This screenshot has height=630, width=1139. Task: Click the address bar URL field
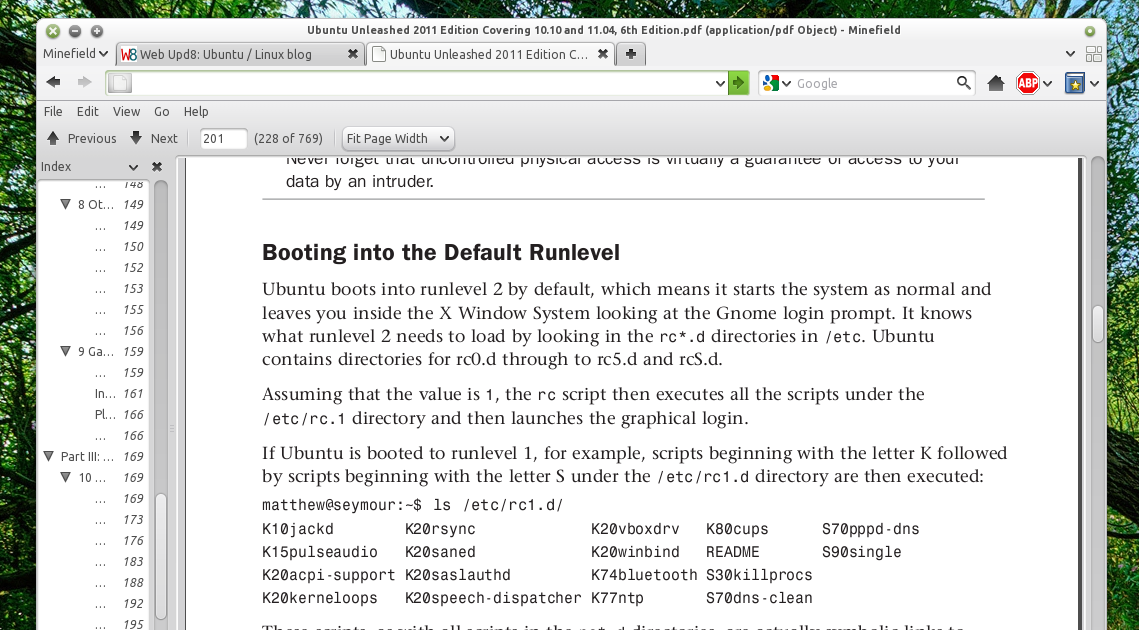coord(421,83)
